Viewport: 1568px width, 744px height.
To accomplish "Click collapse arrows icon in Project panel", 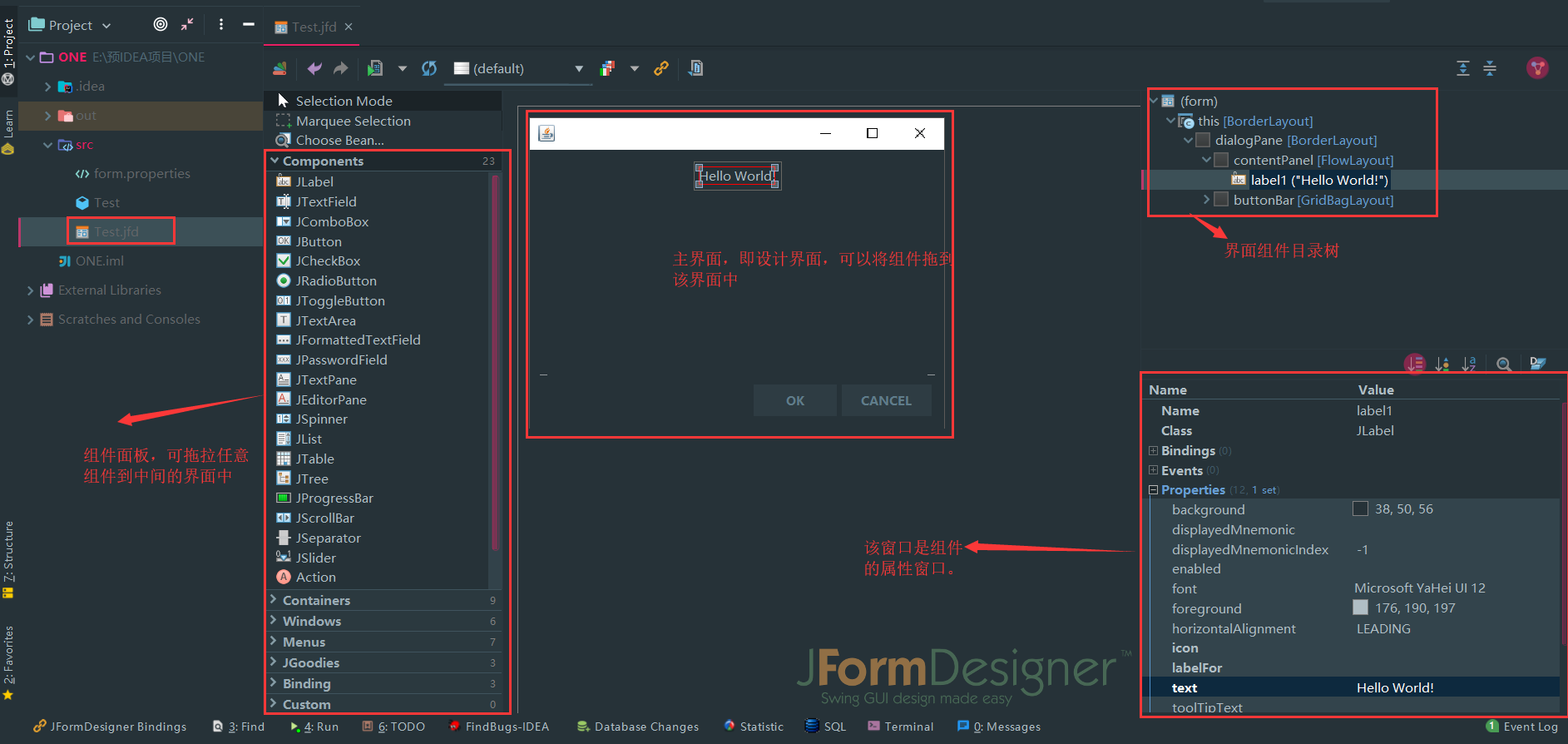I will click(187, 25).
